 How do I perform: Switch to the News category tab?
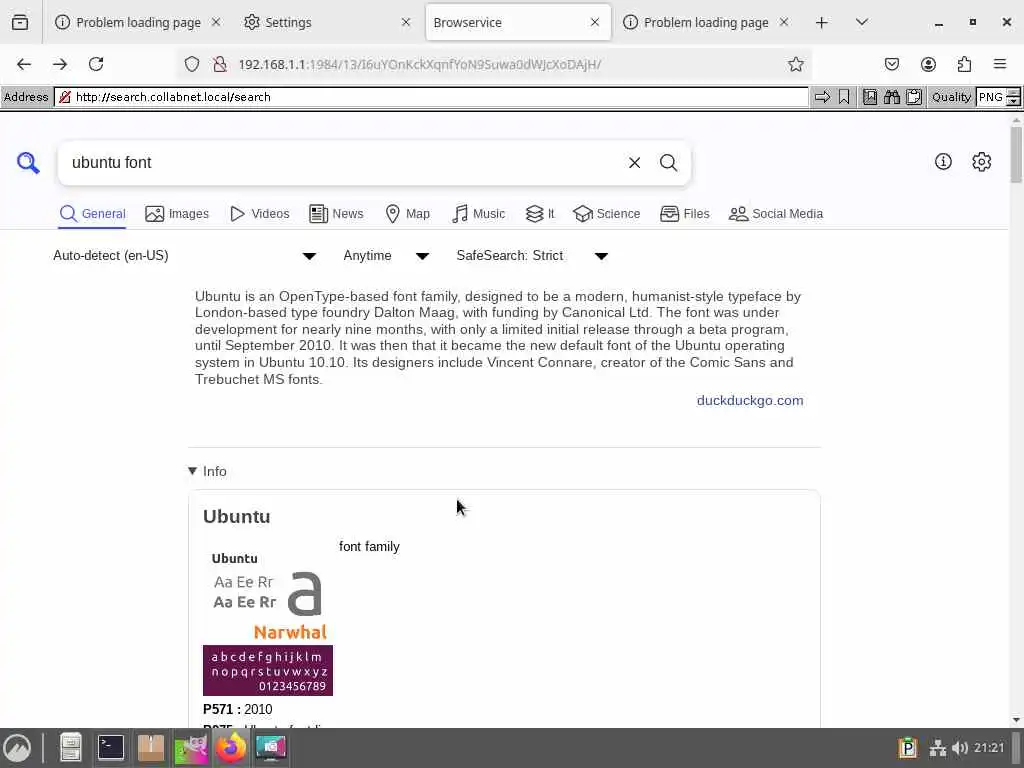pyautogui.click(x=336, y=214)
